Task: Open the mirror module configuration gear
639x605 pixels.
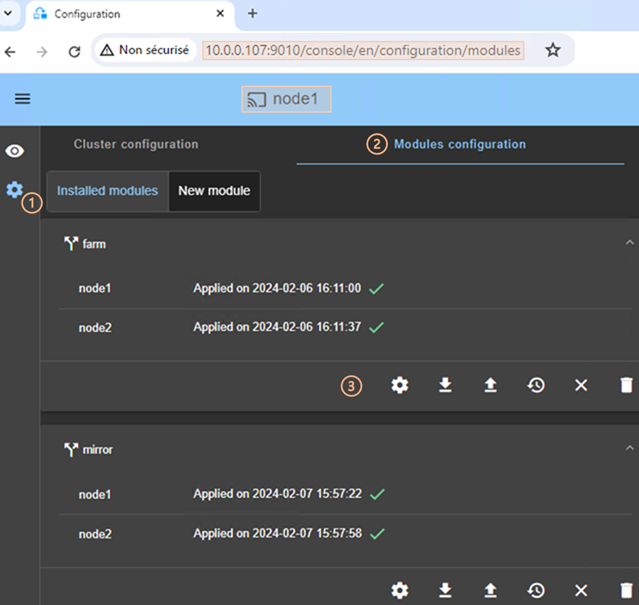Action: [400, 590]
